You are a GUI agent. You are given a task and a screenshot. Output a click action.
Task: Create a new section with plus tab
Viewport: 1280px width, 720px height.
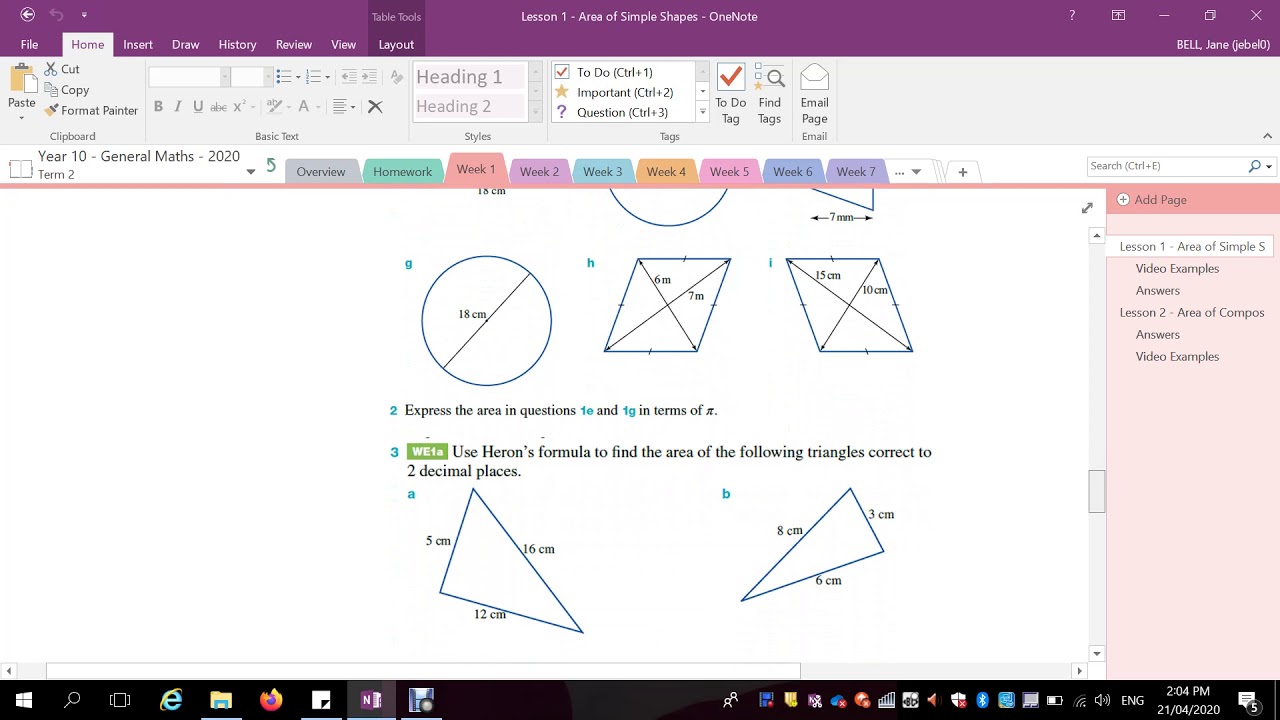[x=962, y=172]
